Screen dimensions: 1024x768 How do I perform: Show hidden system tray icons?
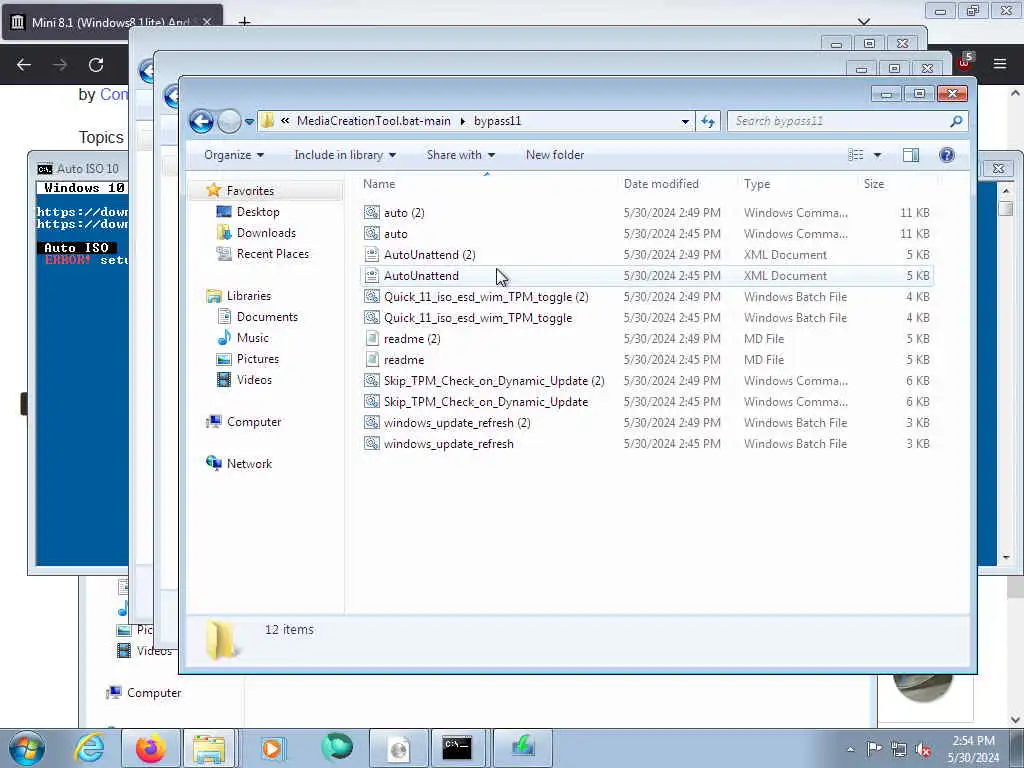(x=850, y=750)
